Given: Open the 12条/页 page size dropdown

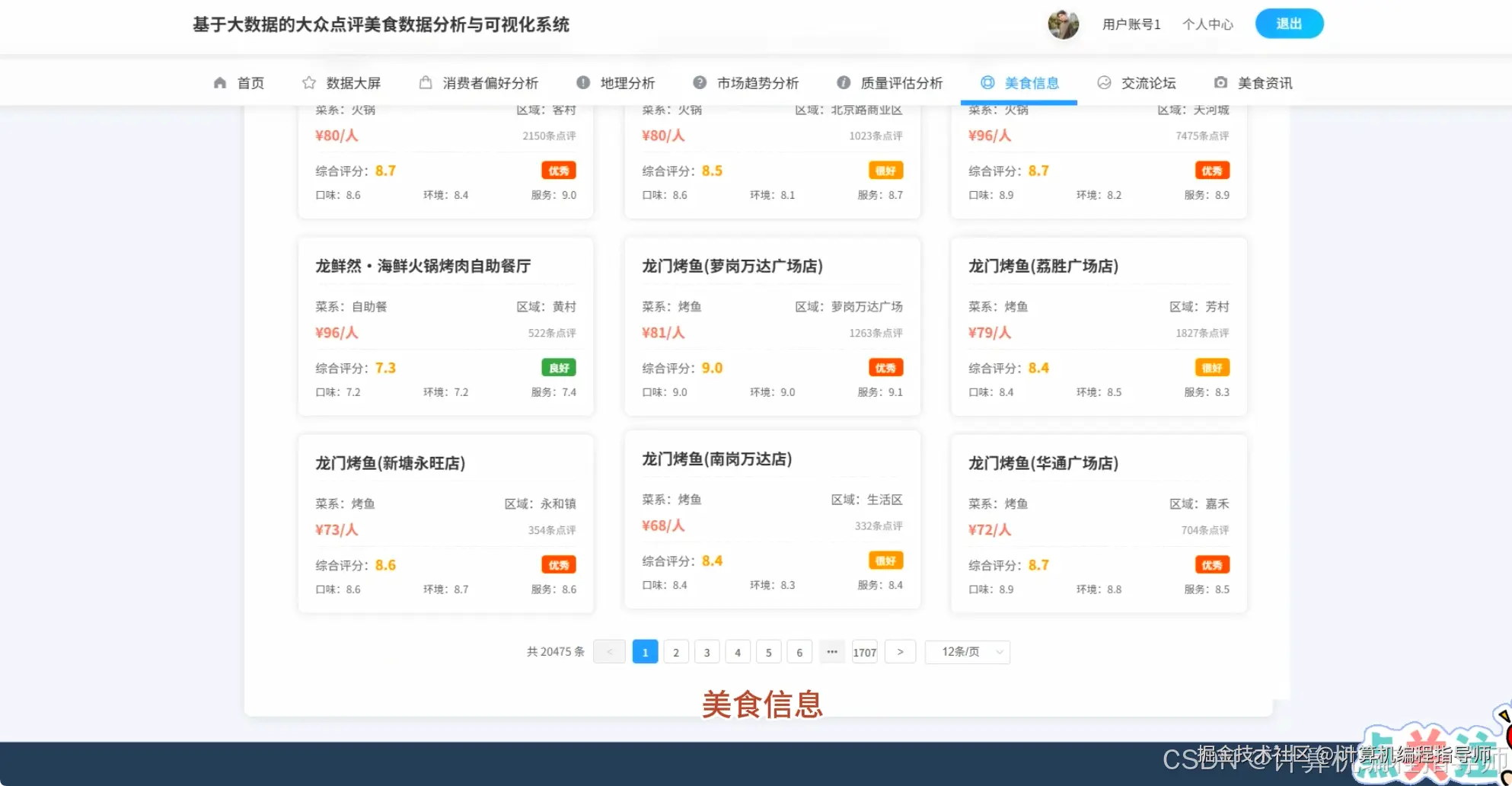Looking at the screenshot, I should coord(966,652).
